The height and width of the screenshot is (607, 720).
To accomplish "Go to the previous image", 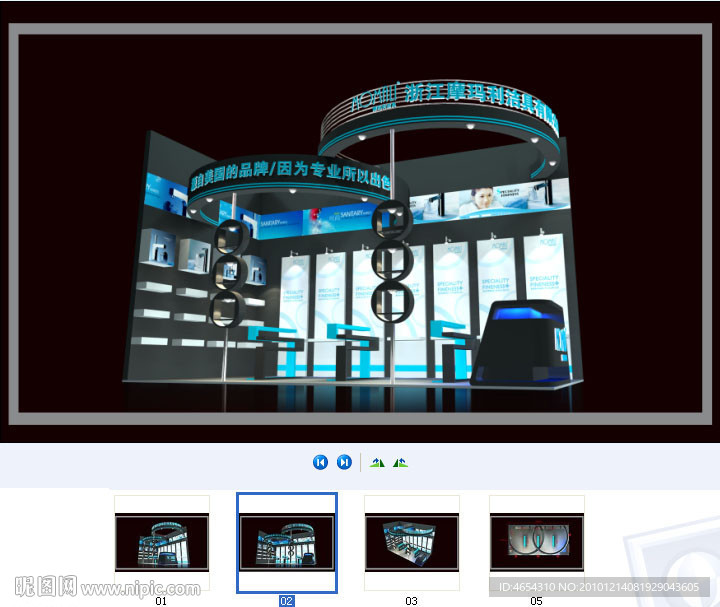I will click(x=320, y=462).
